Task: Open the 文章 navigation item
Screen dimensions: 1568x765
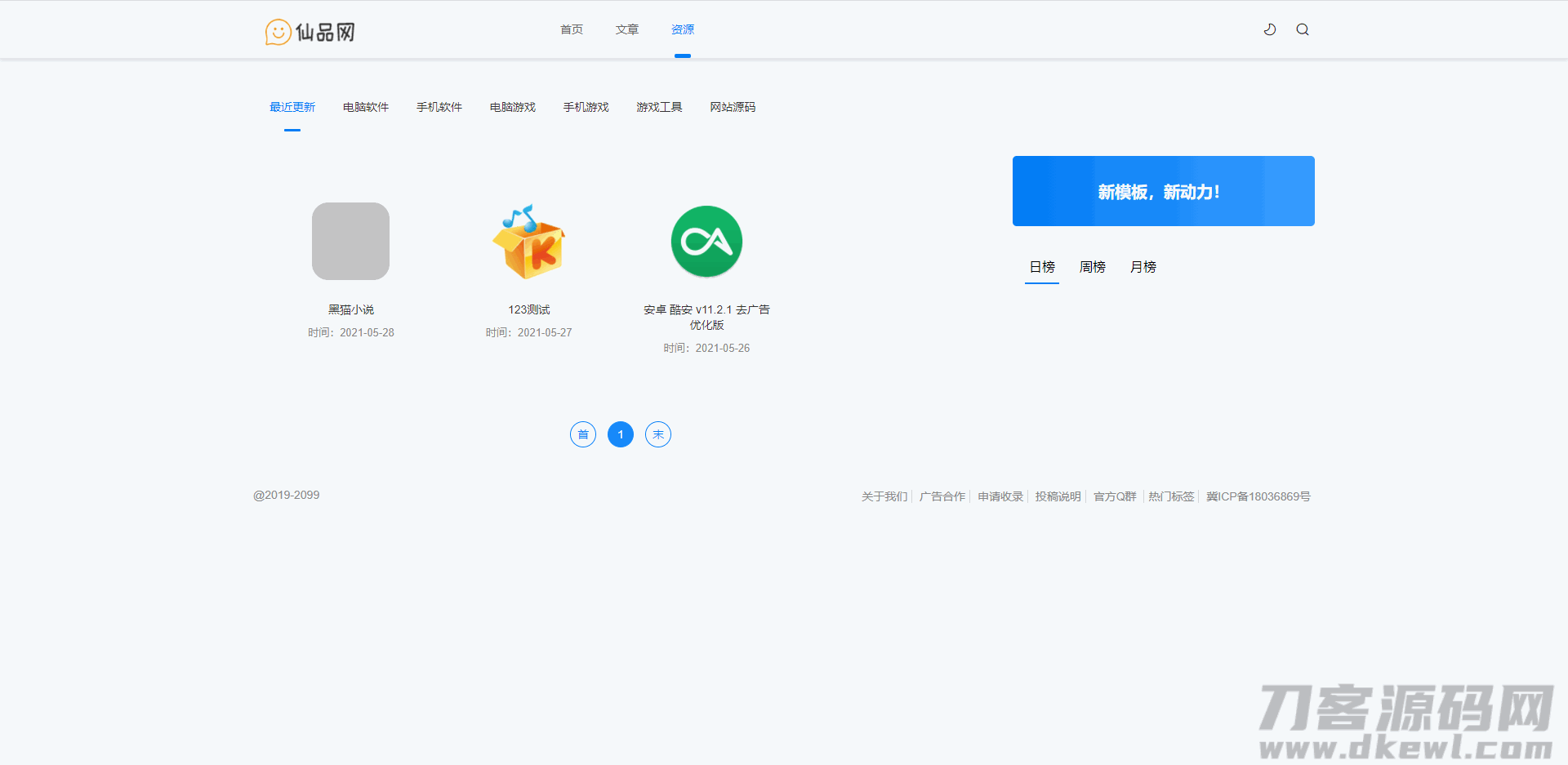Action: point(627,29)
